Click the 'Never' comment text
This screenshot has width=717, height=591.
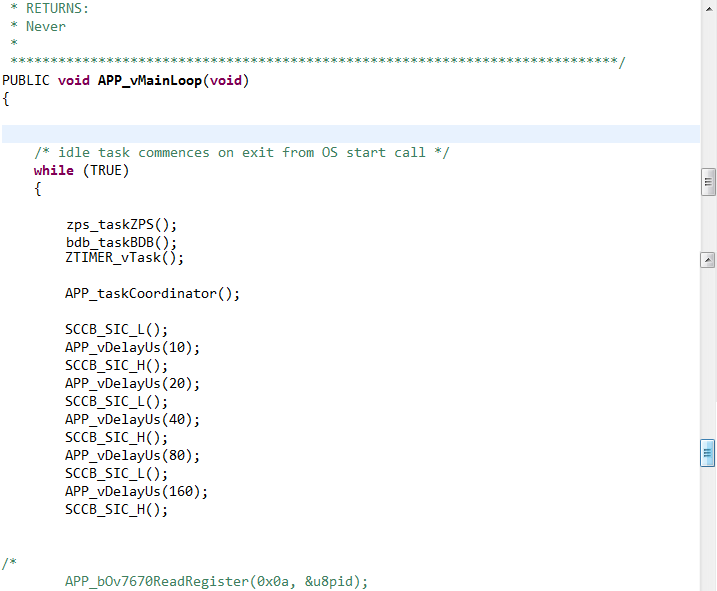tap(46, 26)
